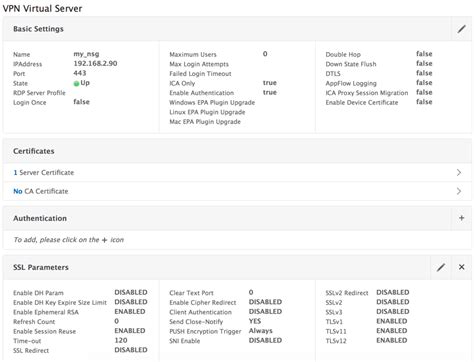This screenshot has height=362, width=474.
Task: Select TLSv1 ENABLED value
Action: 392,321
